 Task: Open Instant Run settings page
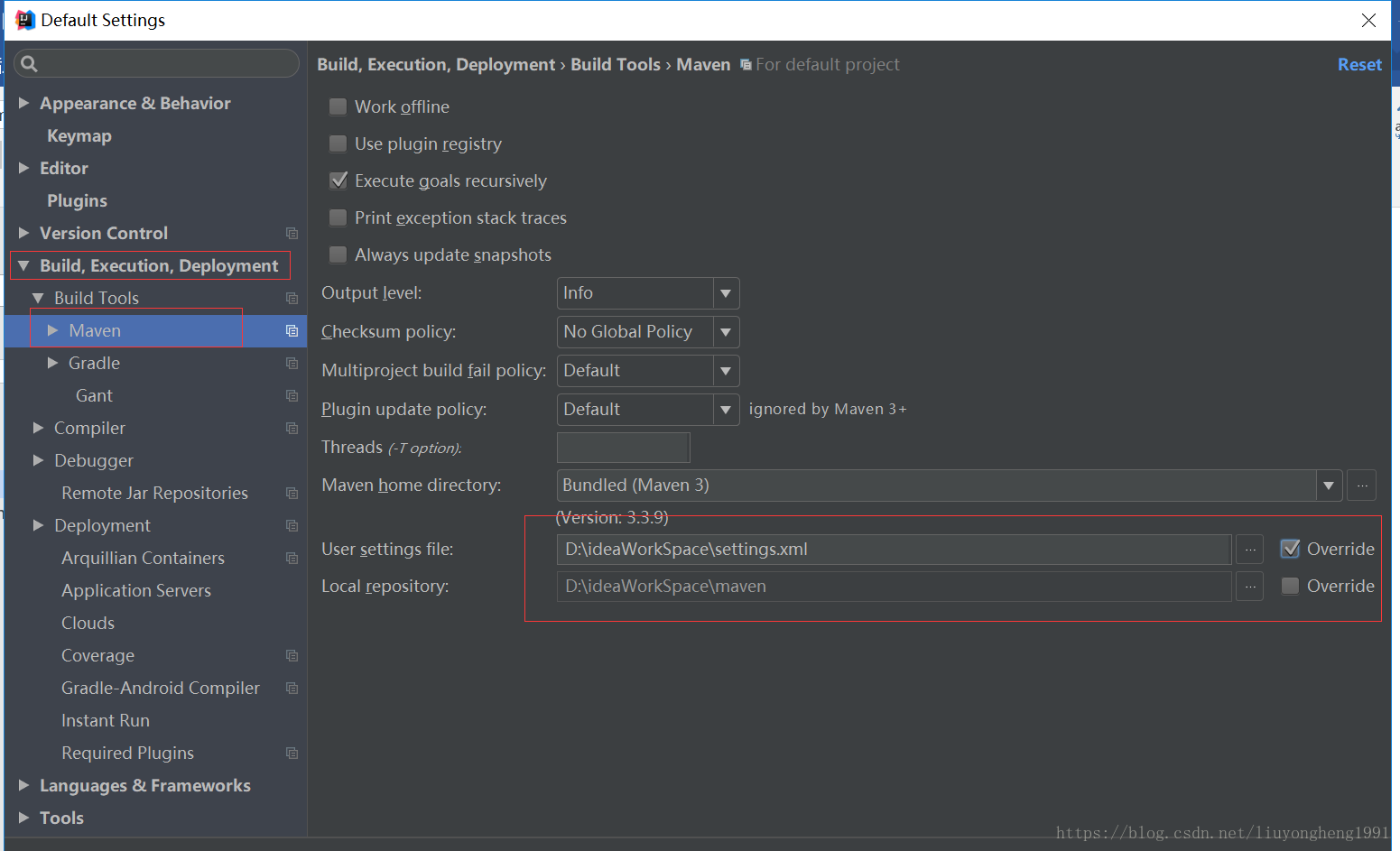point(106,720)
